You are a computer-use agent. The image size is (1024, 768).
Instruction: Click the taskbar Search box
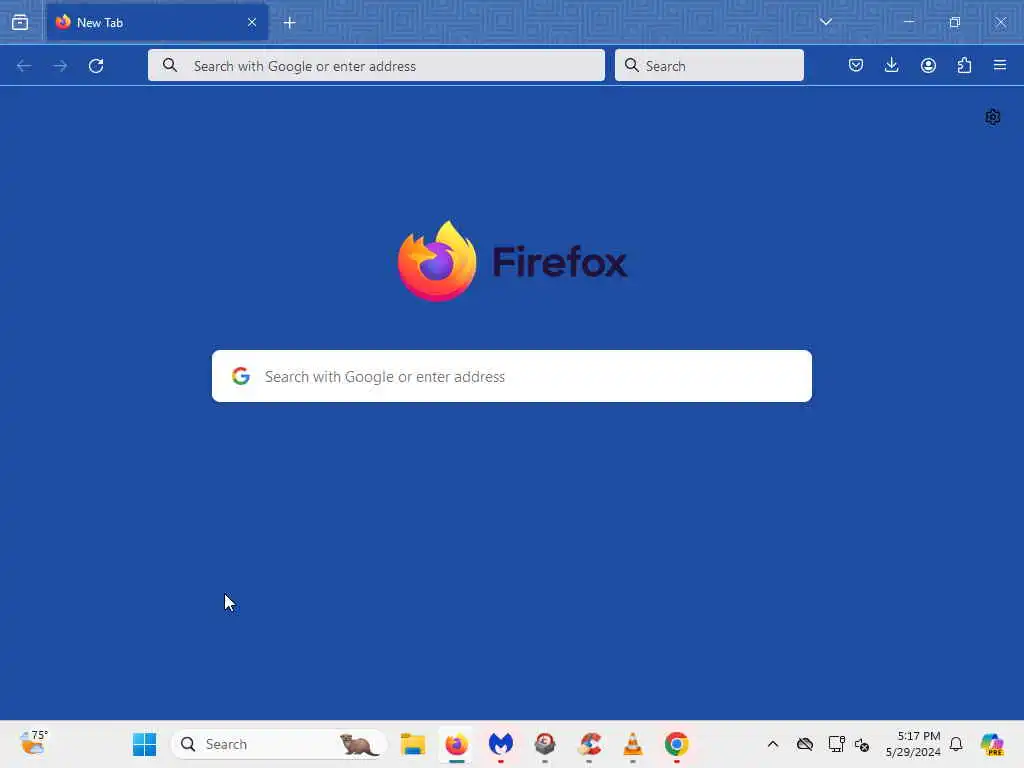pos(279,744)
